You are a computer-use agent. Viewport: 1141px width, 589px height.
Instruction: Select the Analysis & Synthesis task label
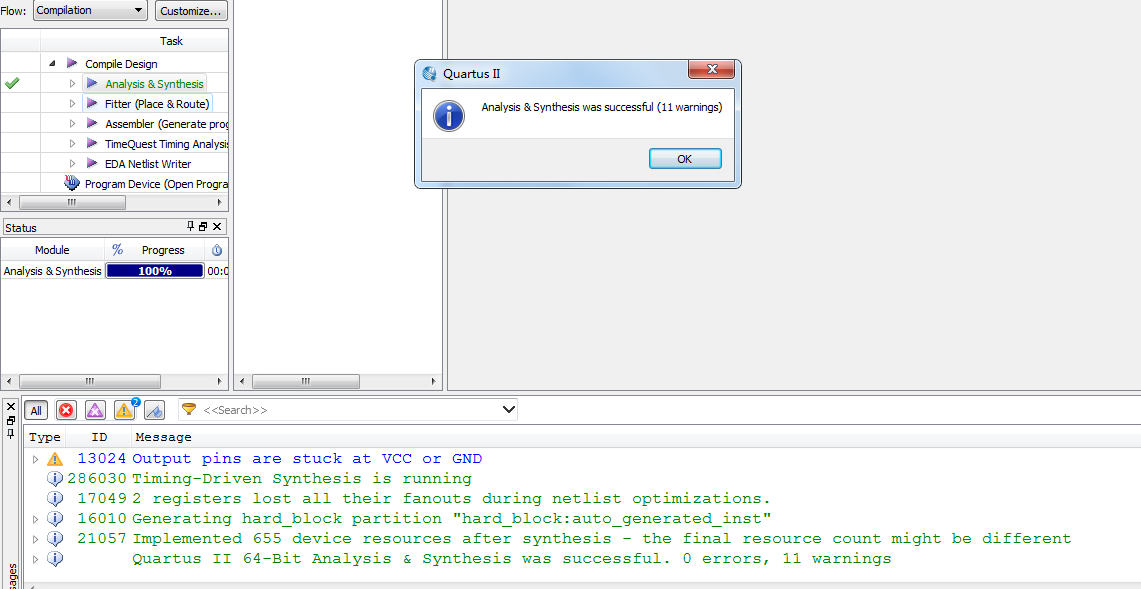tap(154, 84)
